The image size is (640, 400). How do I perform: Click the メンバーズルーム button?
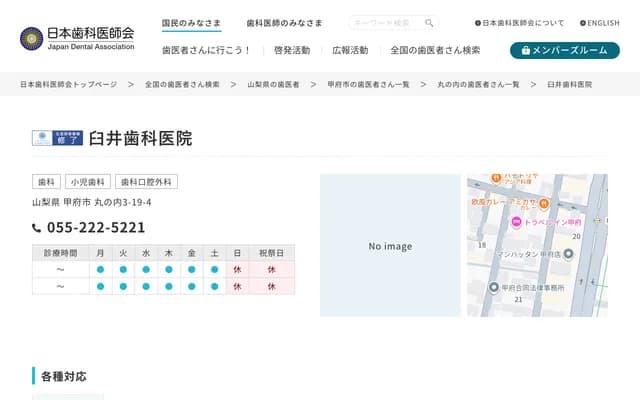(564, 50)
